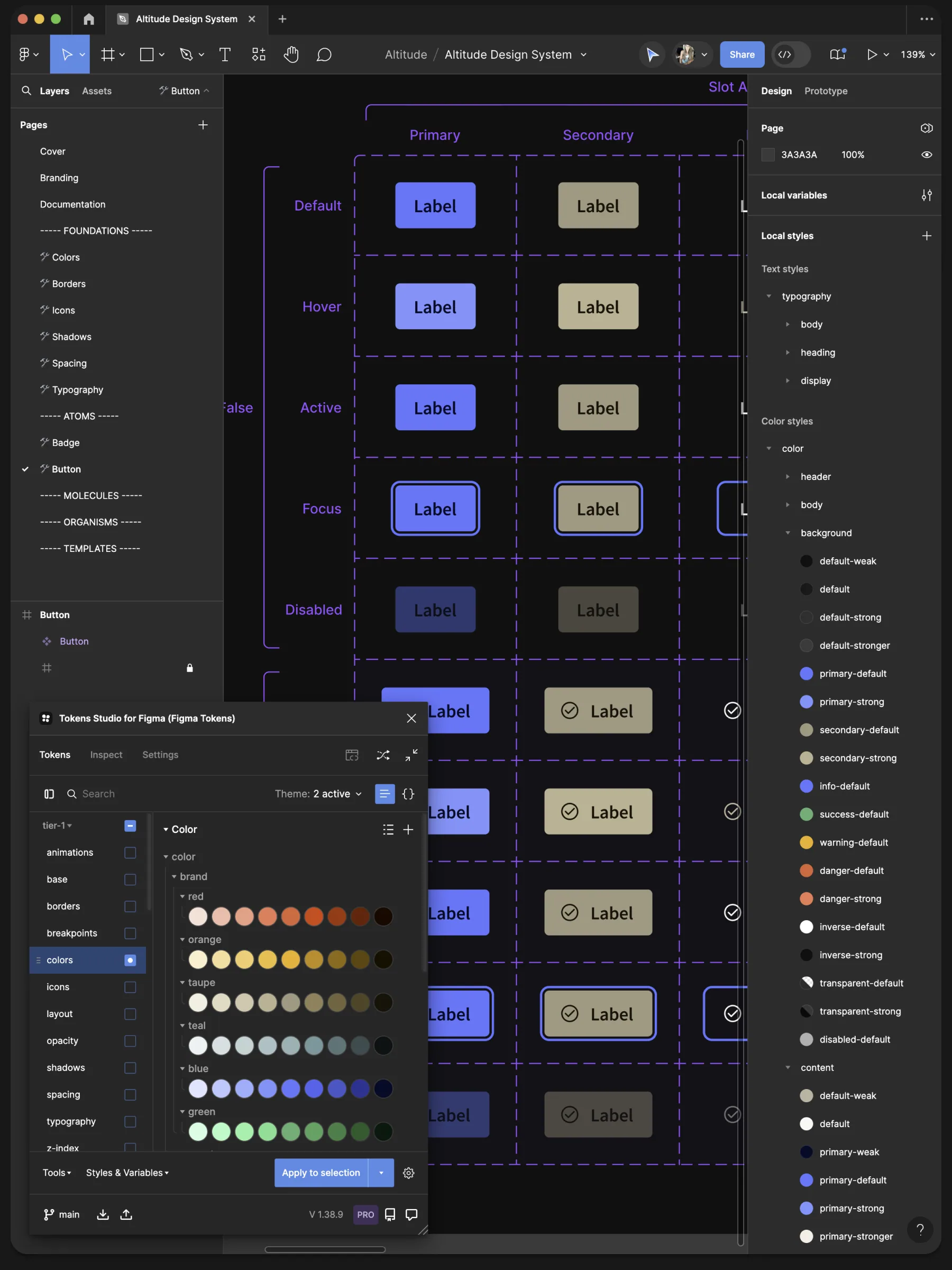Open the zoom level 139% dropdown

pos(918,55)
